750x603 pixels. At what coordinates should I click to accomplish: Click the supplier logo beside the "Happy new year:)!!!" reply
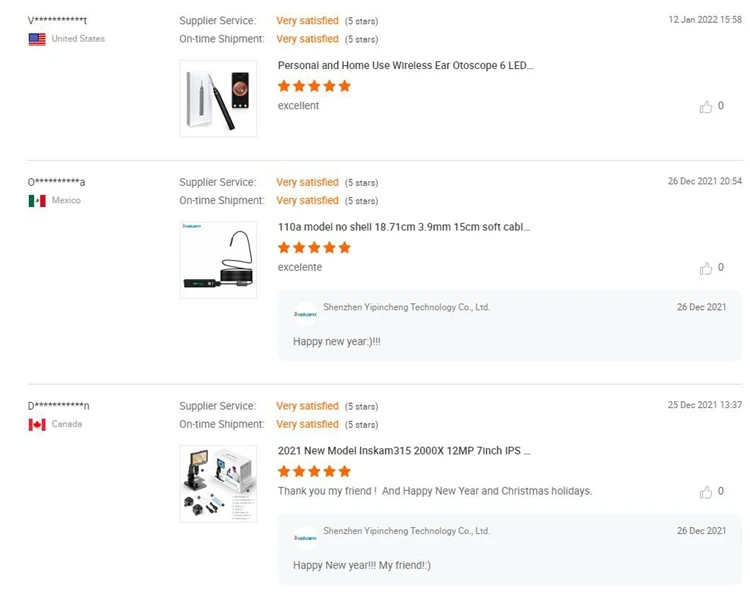point(305,314)
